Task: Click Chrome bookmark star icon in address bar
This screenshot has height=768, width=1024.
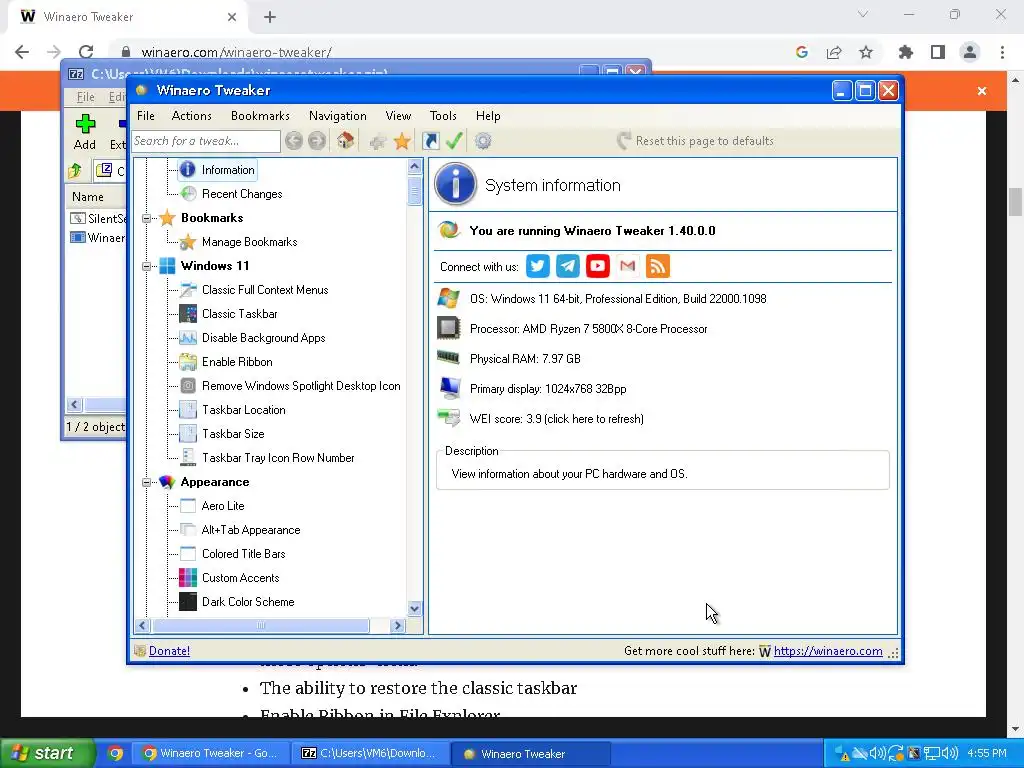Action: [866, 52]
